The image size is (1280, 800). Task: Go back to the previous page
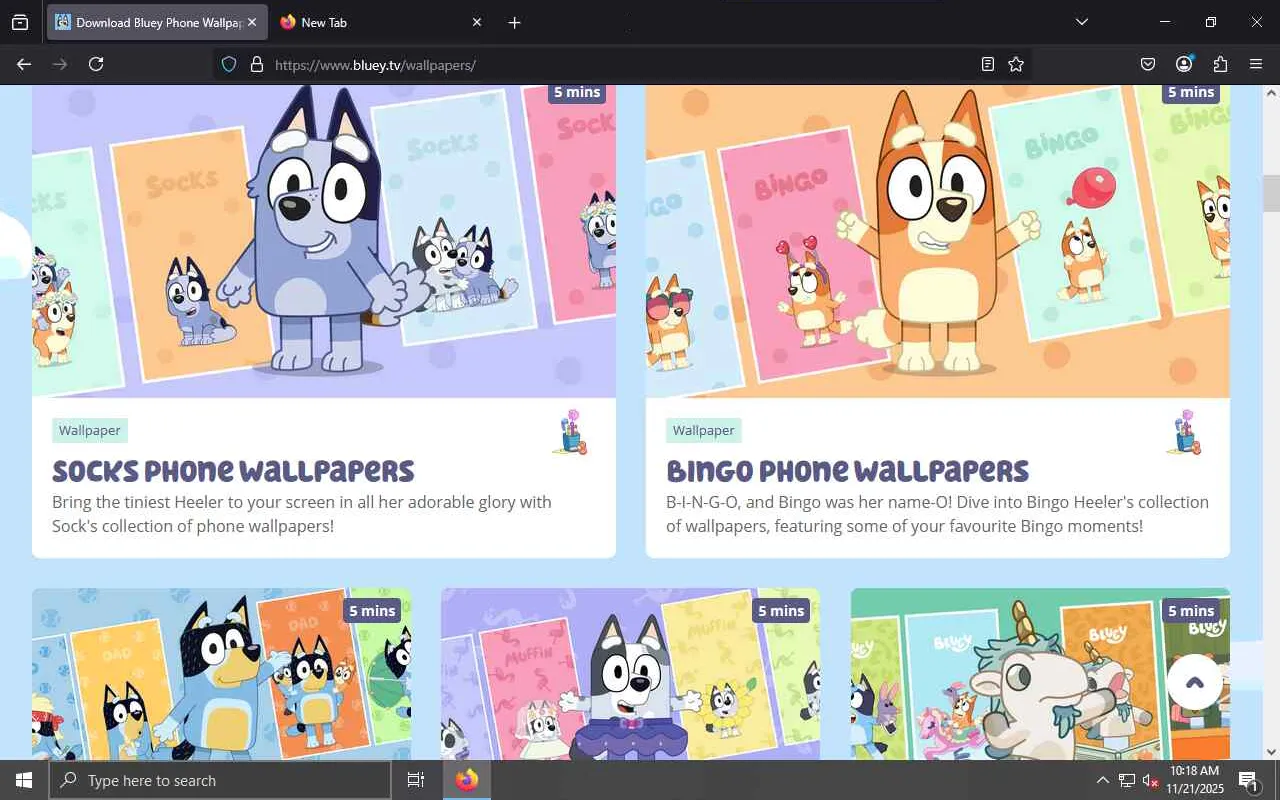[24, 64]
